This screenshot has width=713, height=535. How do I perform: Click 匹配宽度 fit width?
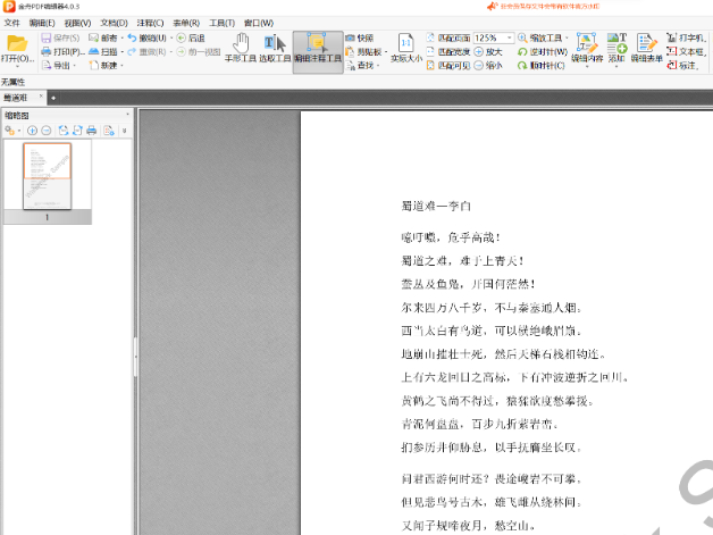click(448, 52)
